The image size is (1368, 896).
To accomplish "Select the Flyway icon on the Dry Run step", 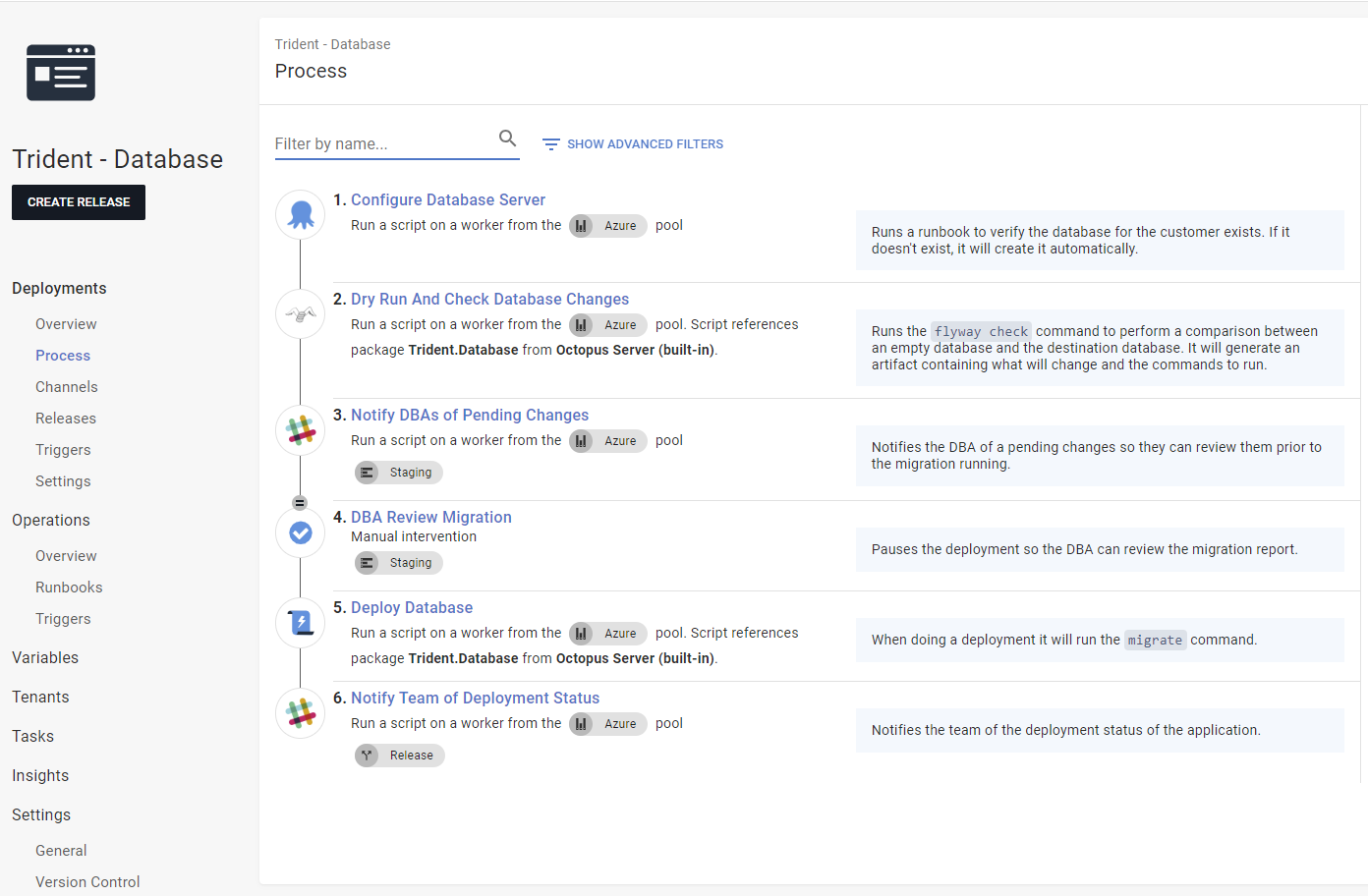I will pyautogui.click(x=300, y=313).
